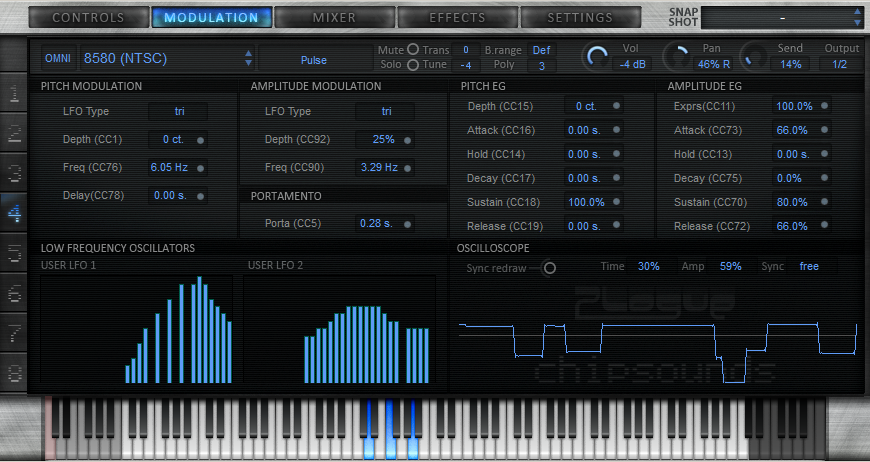Click MIDI learn dot for Sustain (CC18)

point(616,201)
